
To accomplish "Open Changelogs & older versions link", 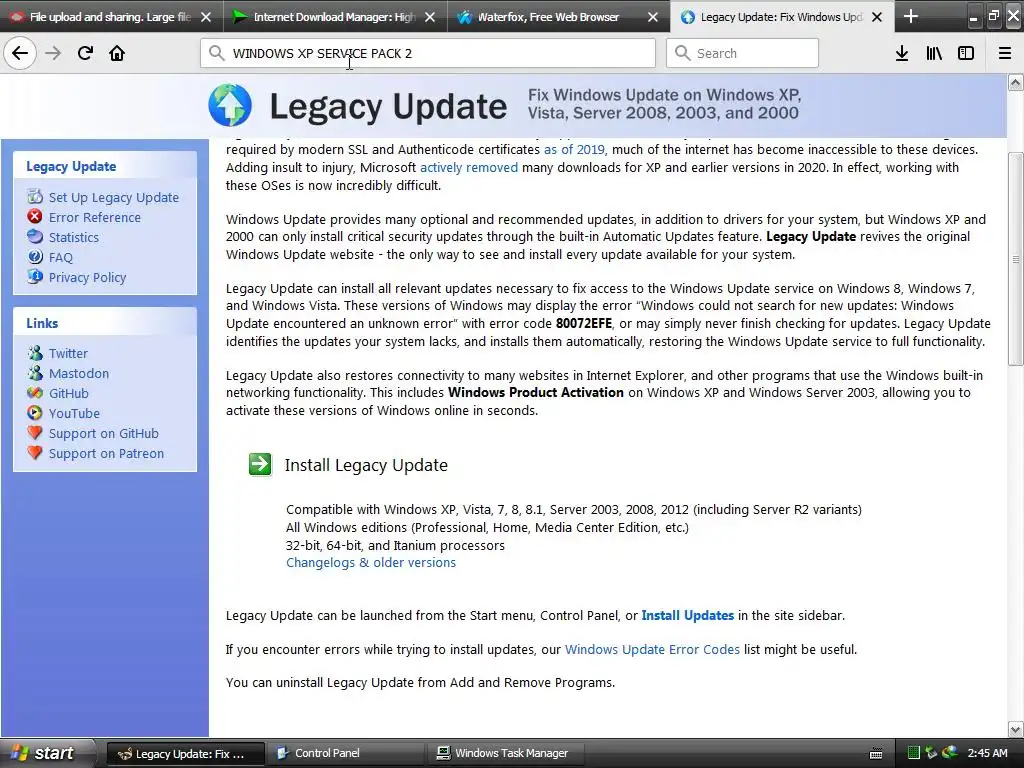I will pos(371,562).
